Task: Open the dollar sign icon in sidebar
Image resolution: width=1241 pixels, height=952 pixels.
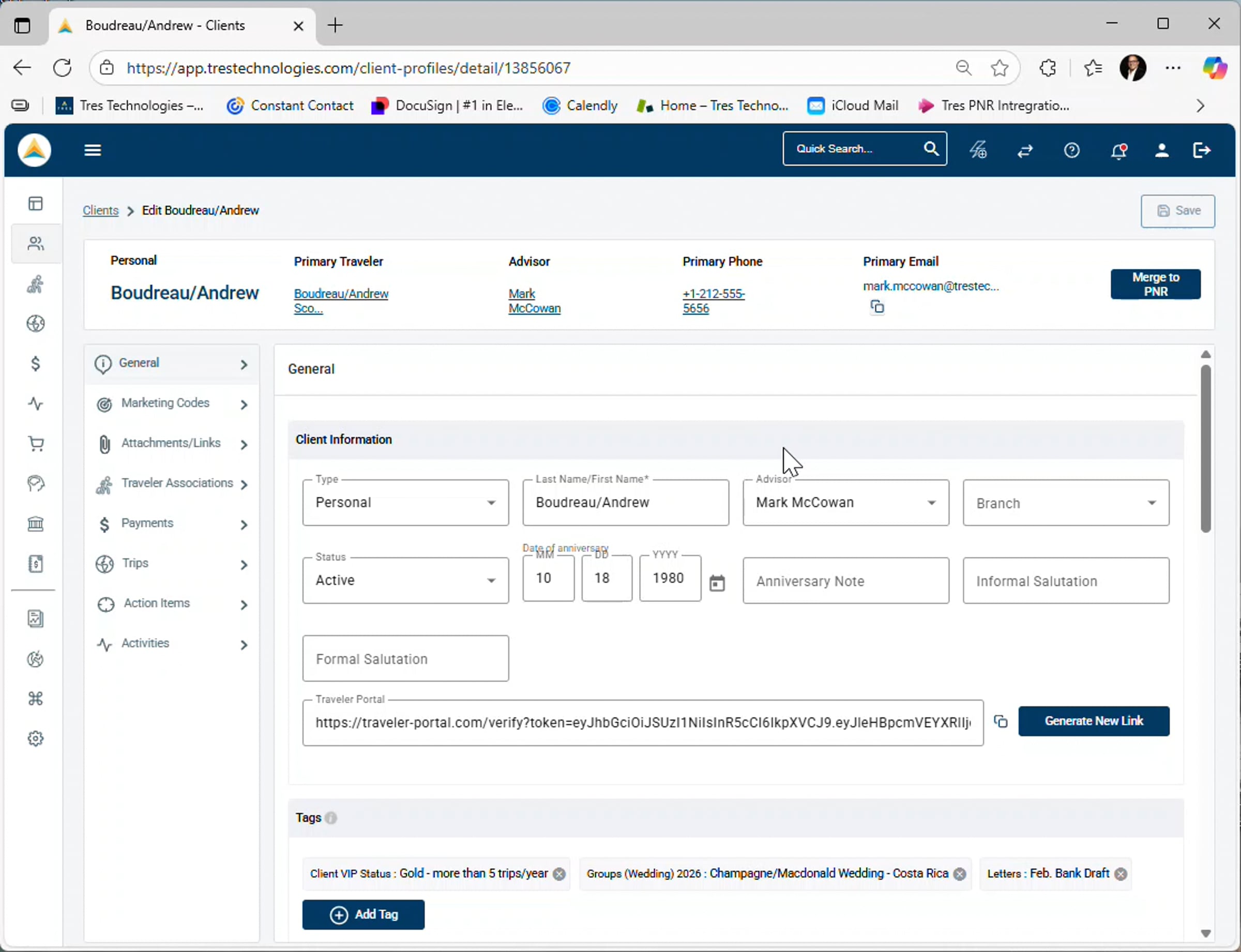Action: point(36,363)
